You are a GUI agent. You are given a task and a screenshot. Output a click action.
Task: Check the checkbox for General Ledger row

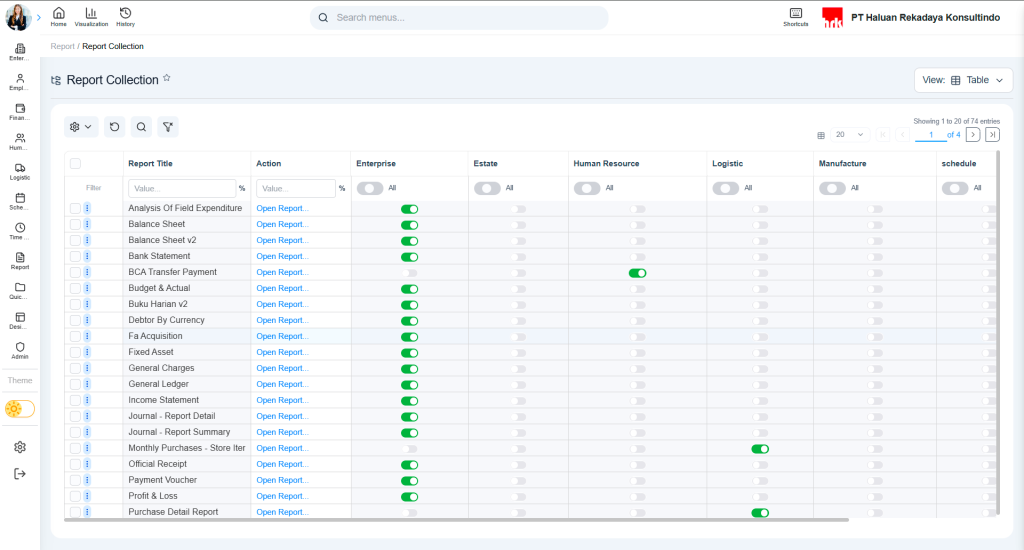click(x=75, y=384)
